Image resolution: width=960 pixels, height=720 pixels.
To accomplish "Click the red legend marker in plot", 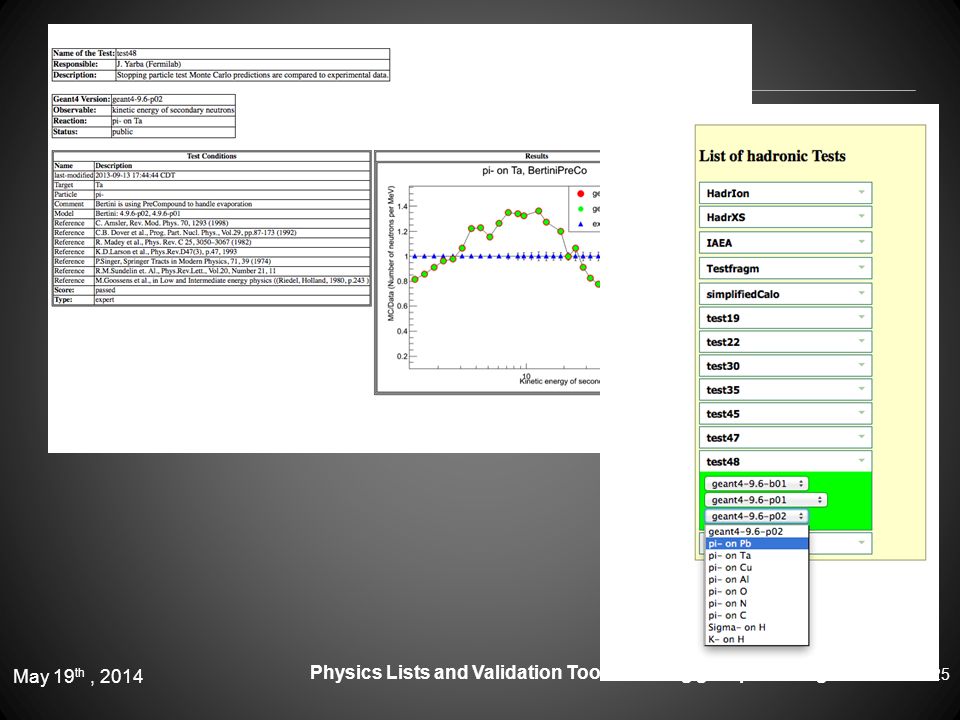I will pyautogui.click(x=580, y=193).
